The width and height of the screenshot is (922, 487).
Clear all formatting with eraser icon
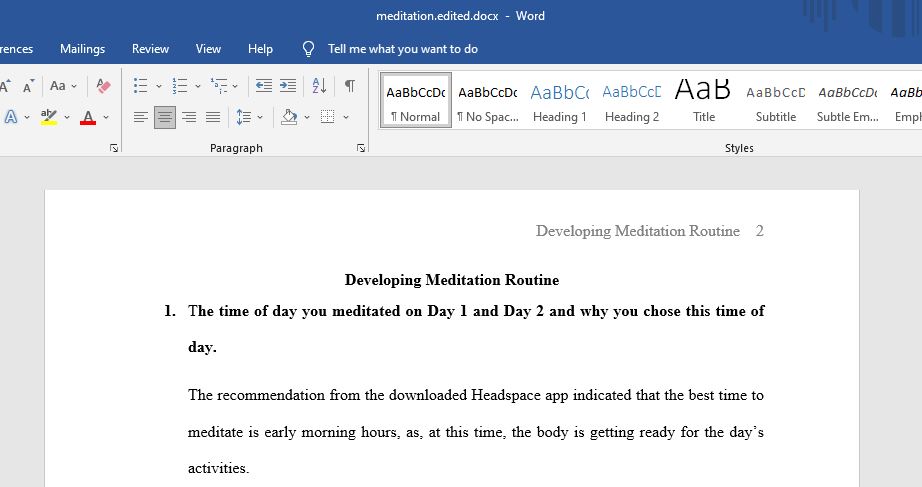tap(103, 86)
